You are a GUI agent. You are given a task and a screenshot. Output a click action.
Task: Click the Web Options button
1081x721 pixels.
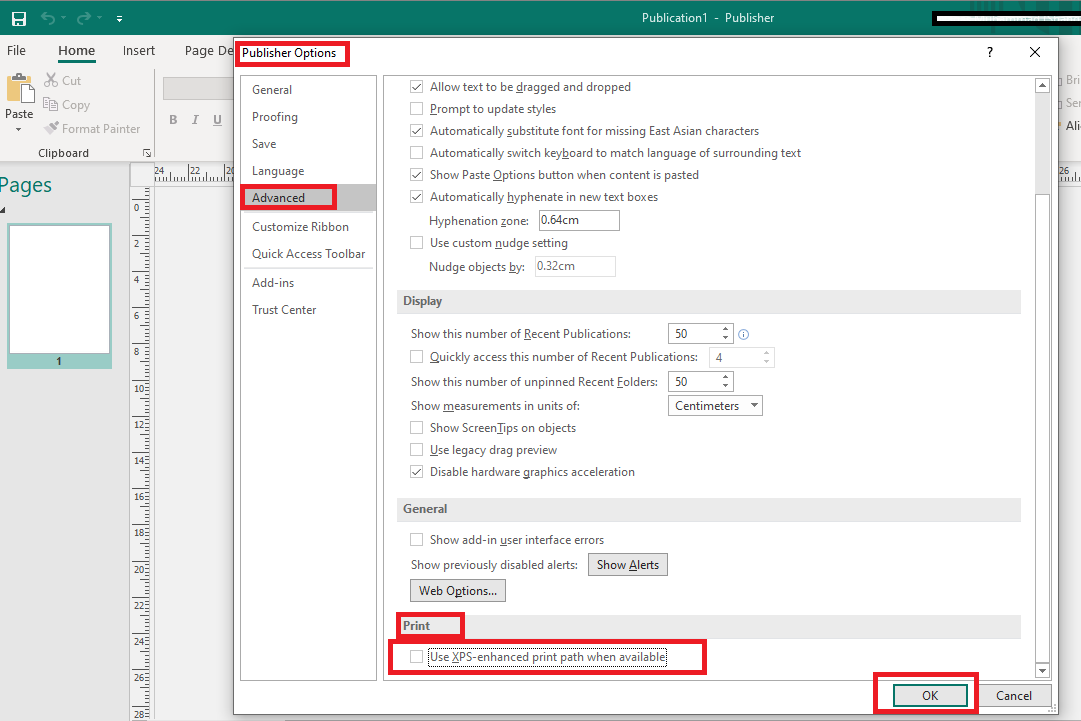458,591
